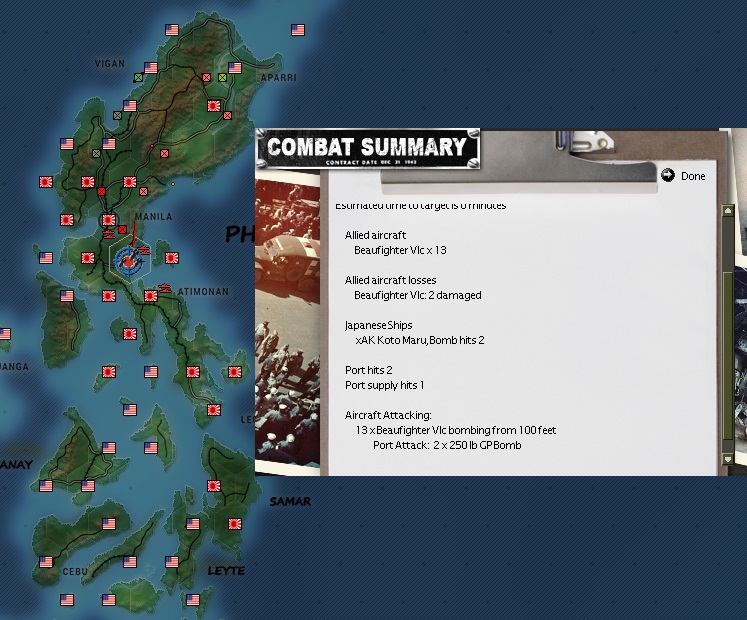Click the 'Port supply hits 1' line
Image resolution: width=747 pixels, height=620 pixels.
pyautogui.click(x=384, y=385)
